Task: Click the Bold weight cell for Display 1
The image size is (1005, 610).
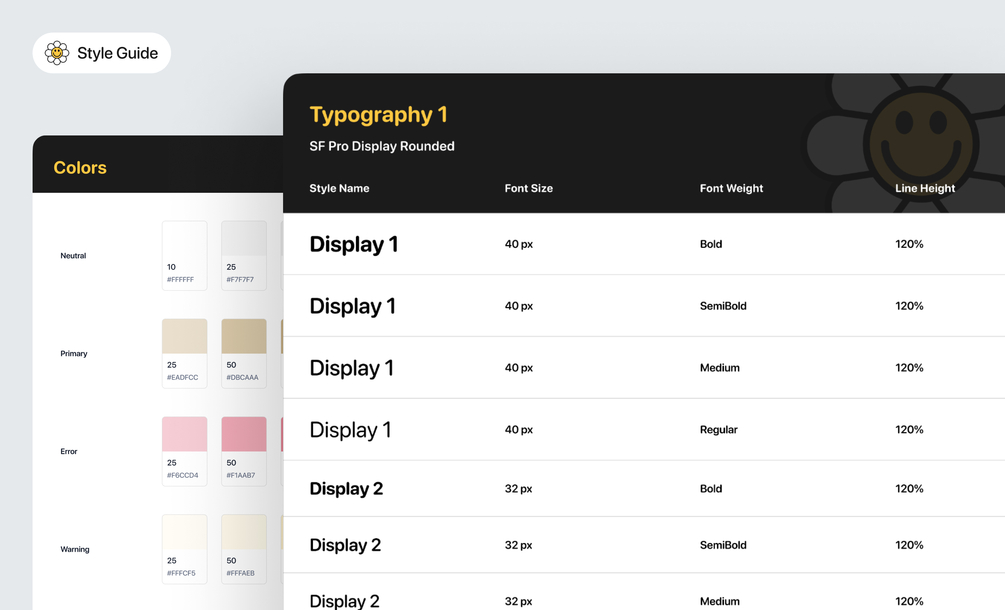Action: click(x=711, y=244)
